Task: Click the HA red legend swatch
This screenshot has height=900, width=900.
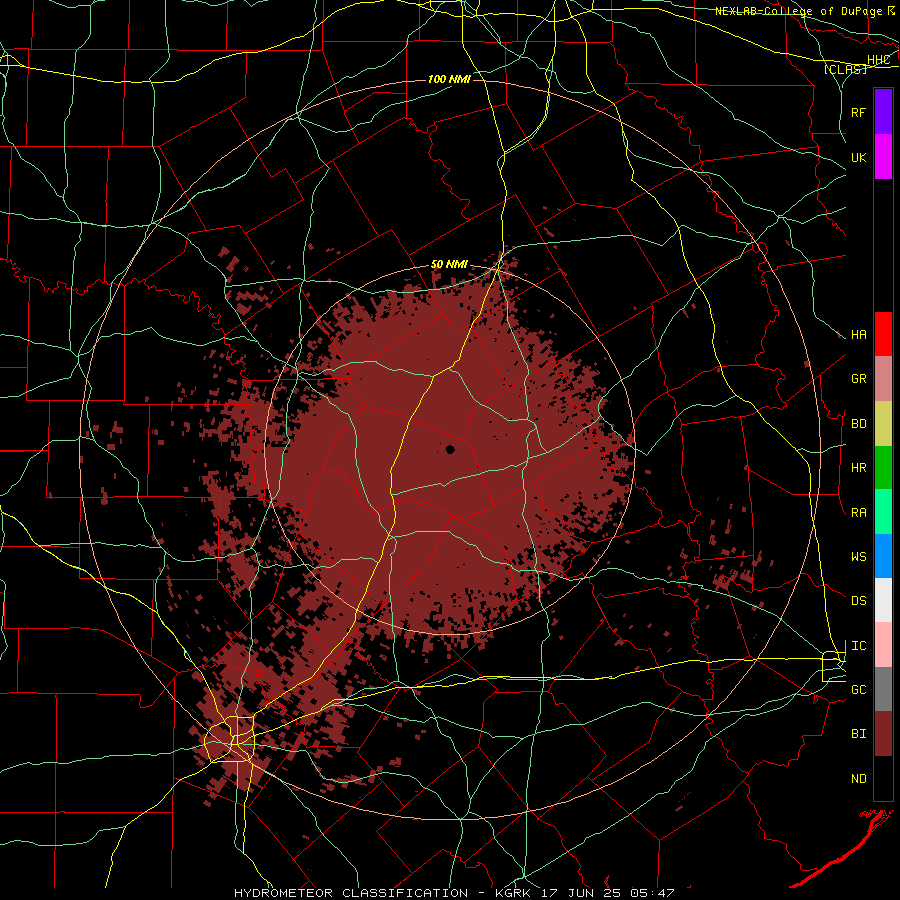Action: [x=883, y=334]
